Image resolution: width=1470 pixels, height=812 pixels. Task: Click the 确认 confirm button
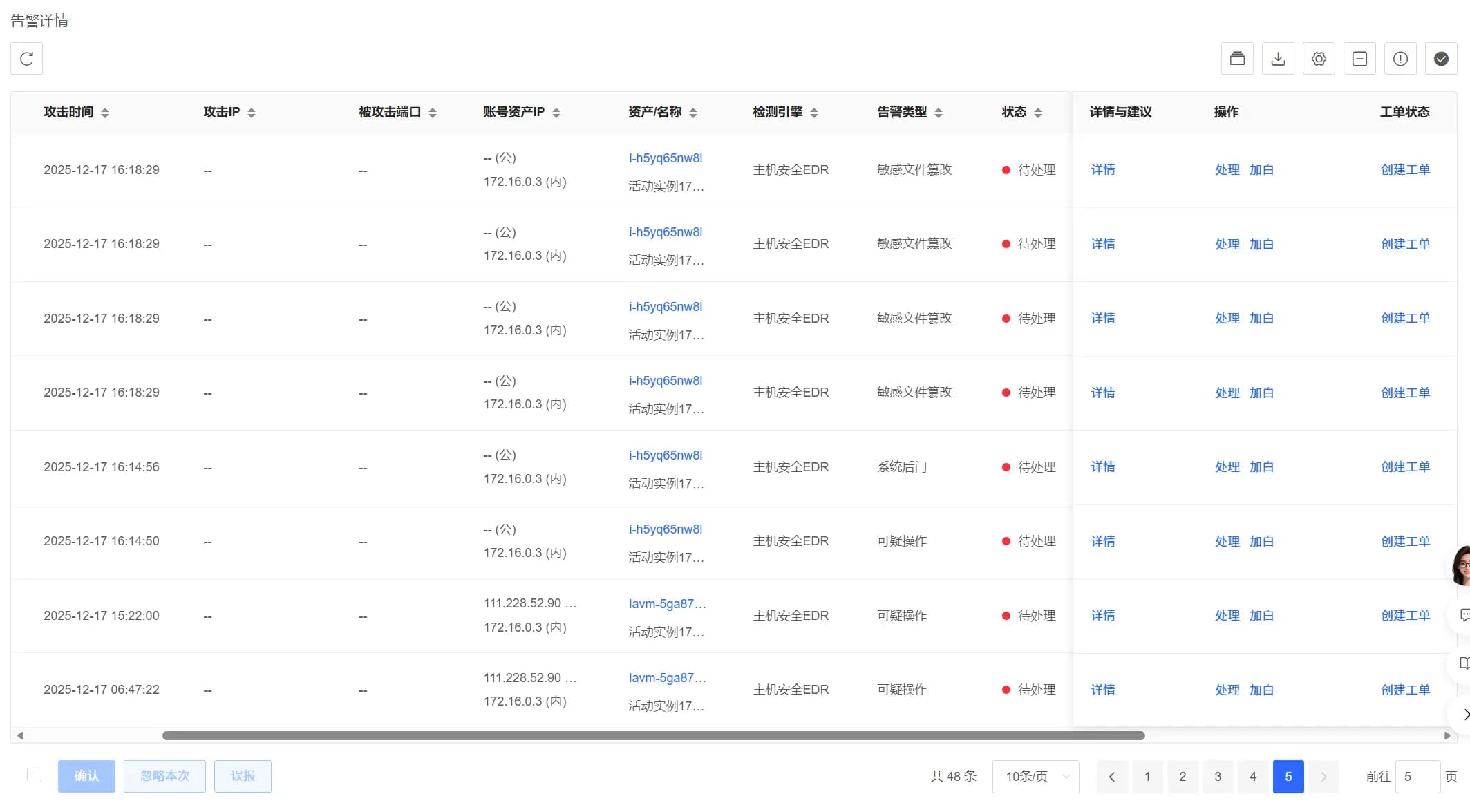86,775
